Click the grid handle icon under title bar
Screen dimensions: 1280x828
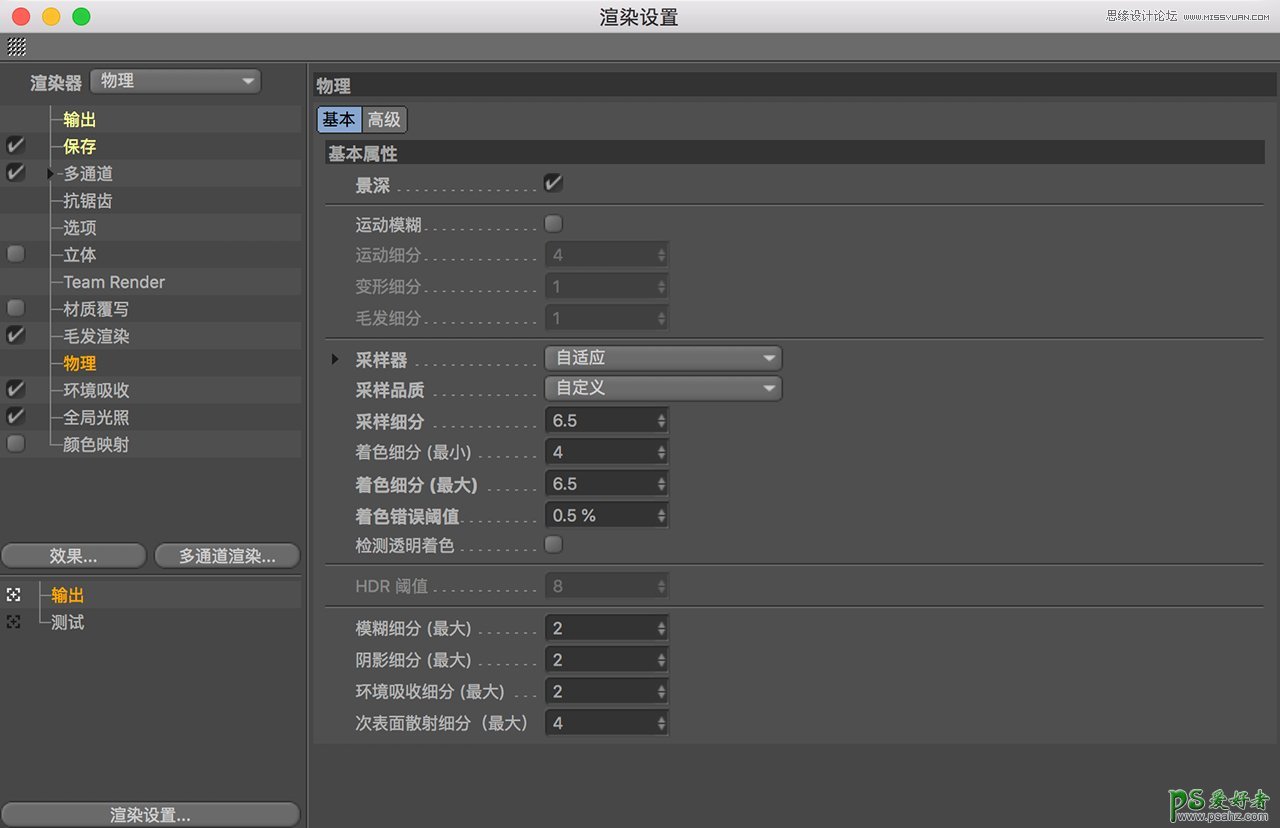click(17, 47)
